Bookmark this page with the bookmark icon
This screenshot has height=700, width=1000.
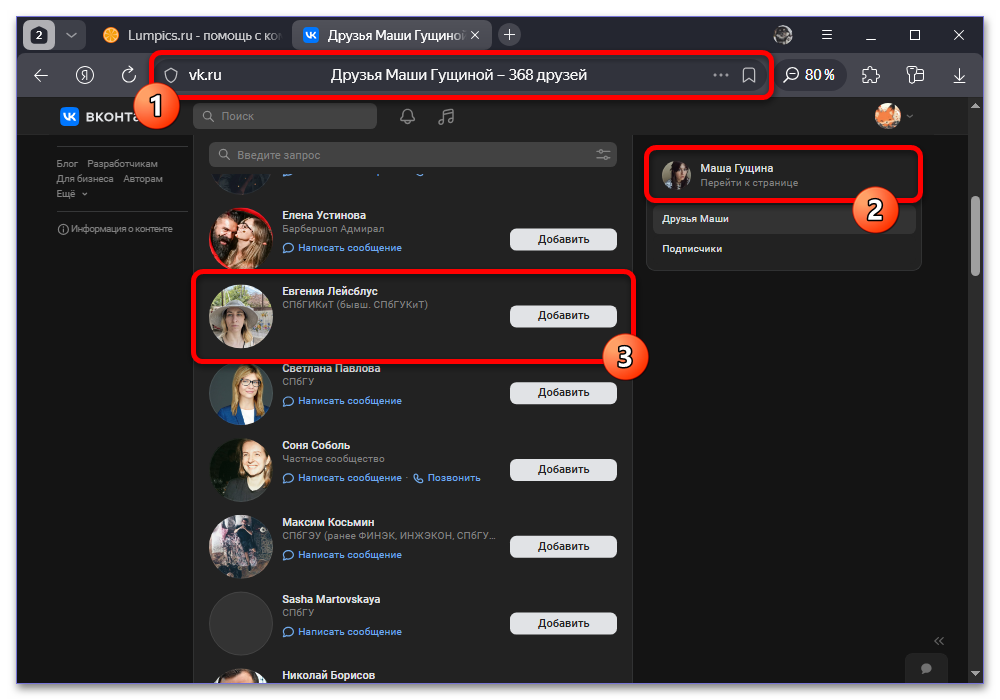[749, 75]
